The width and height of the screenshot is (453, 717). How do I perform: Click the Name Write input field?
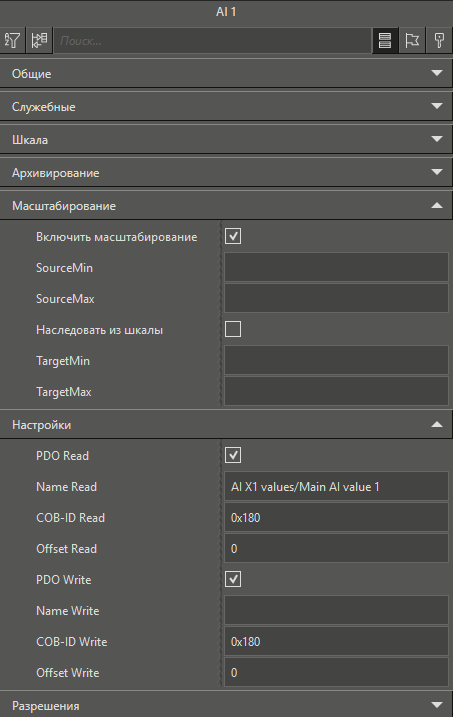(336, 610)
